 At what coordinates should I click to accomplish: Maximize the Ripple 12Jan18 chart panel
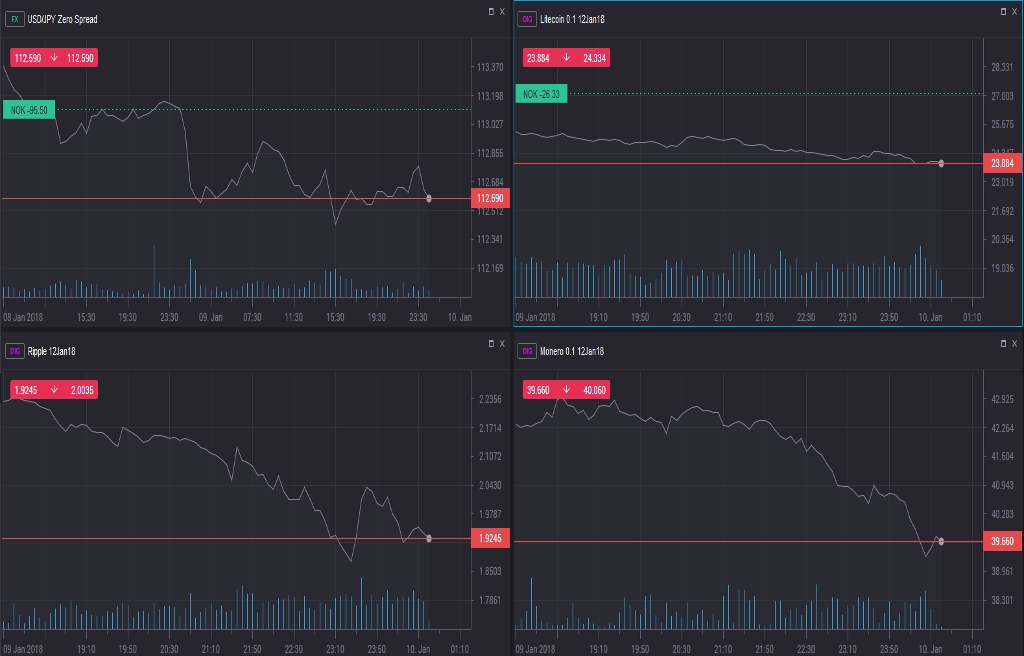[490, 343]
